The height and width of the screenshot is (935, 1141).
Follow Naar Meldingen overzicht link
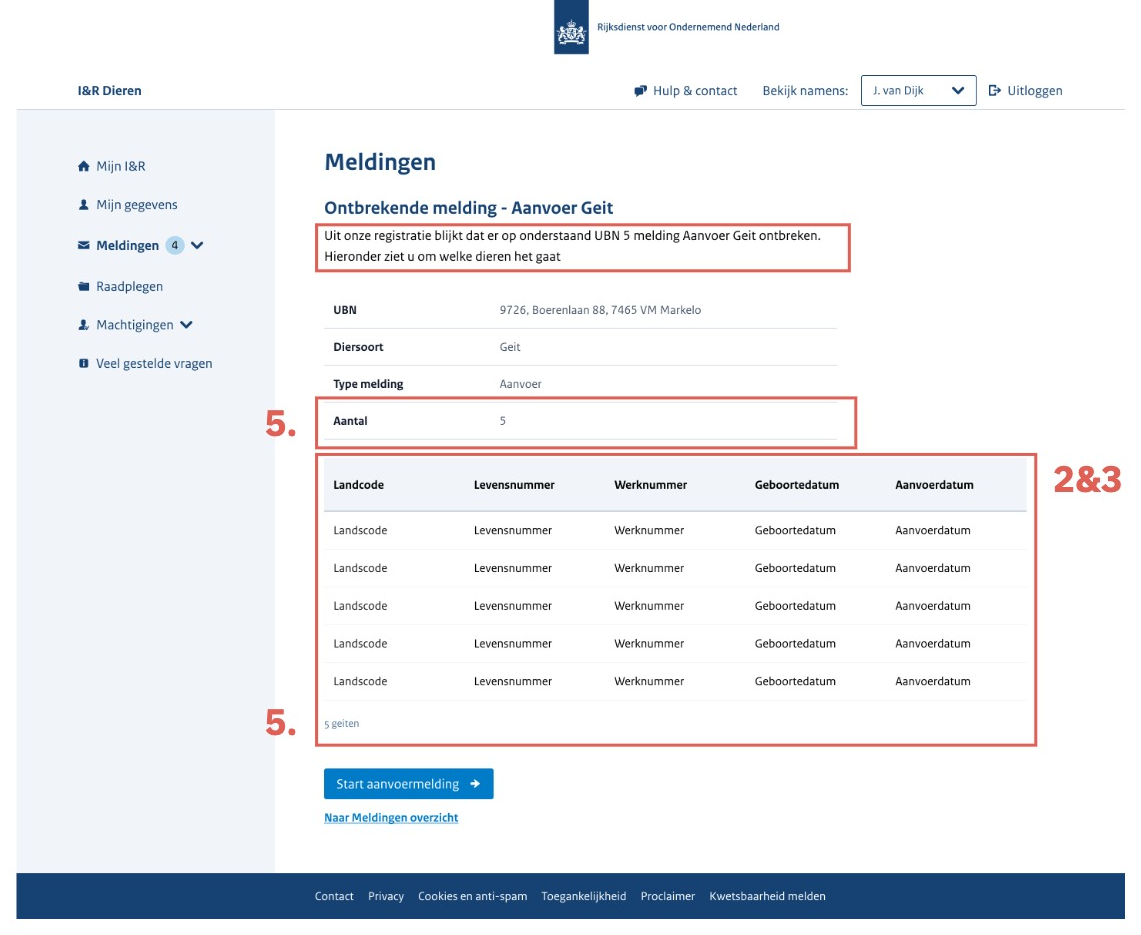[x=391, y=818]
